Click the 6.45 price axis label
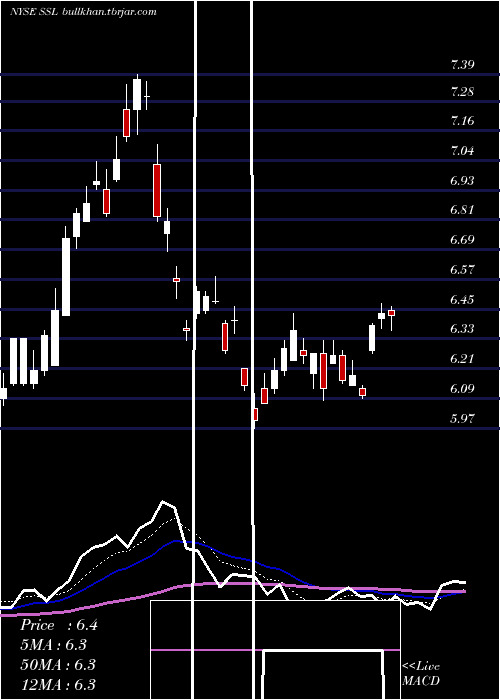The image size is (500, 700). point(462,300)
